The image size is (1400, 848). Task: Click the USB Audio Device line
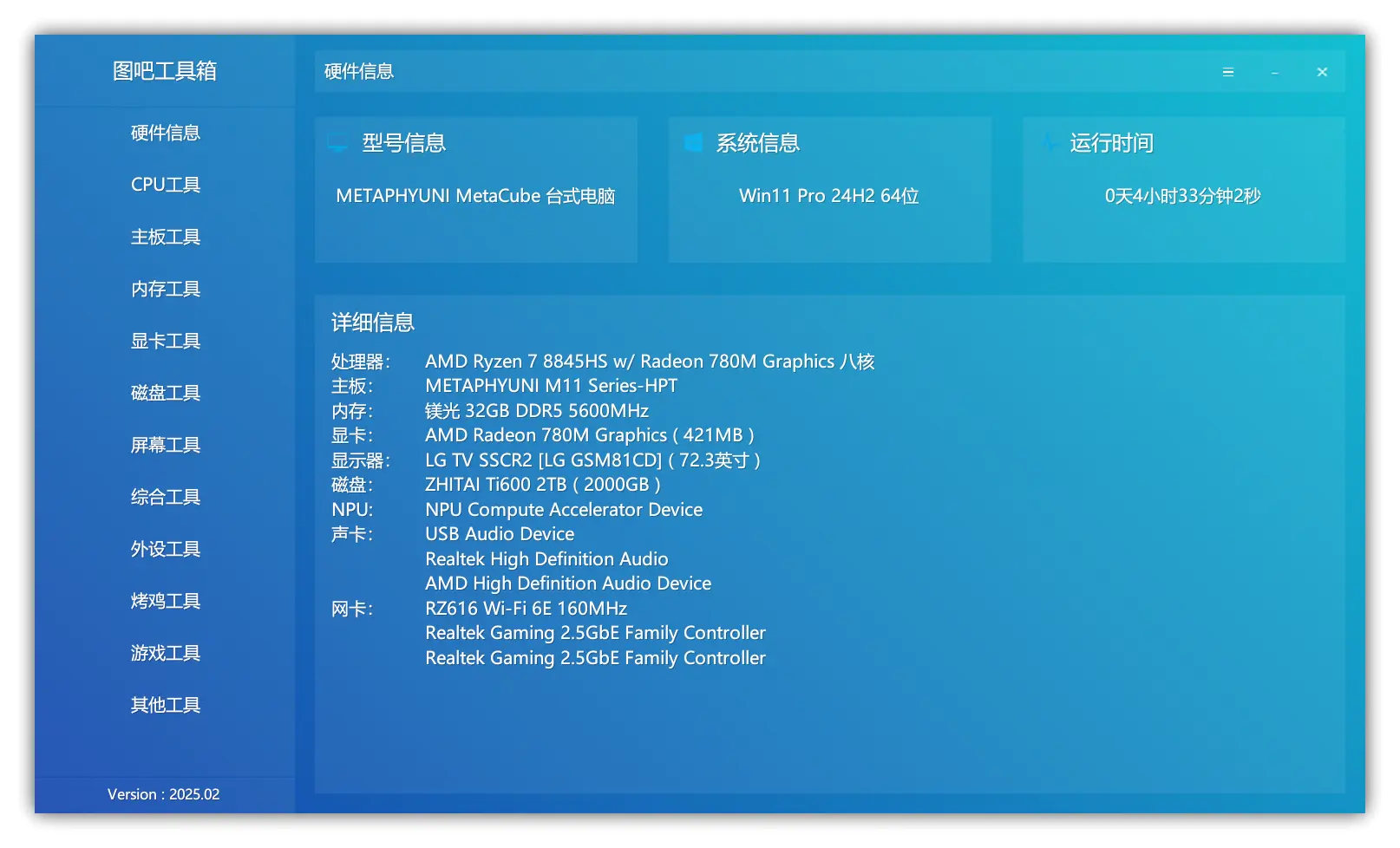tap(500, 534)
